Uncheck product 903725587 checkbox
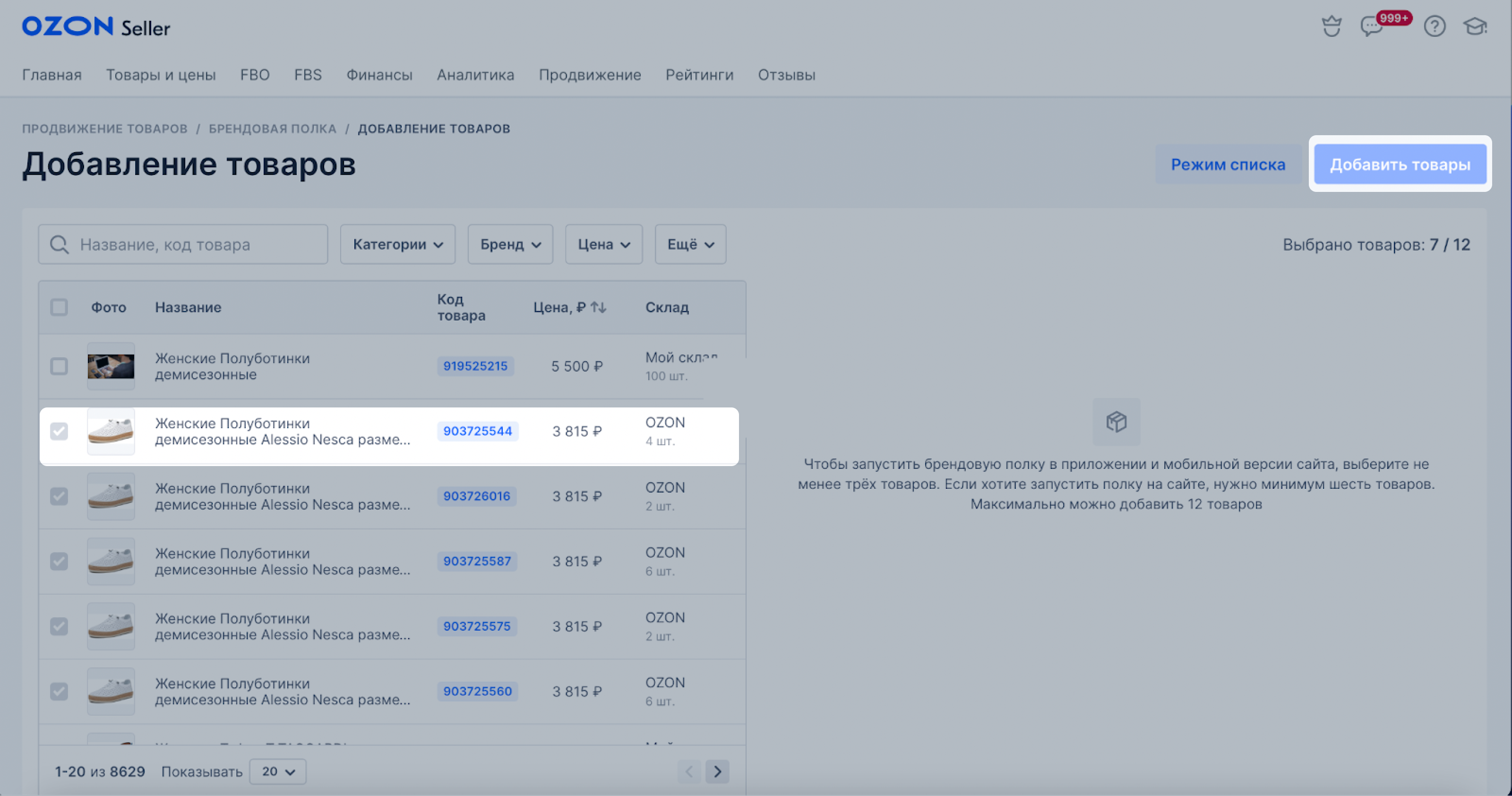 59,562
